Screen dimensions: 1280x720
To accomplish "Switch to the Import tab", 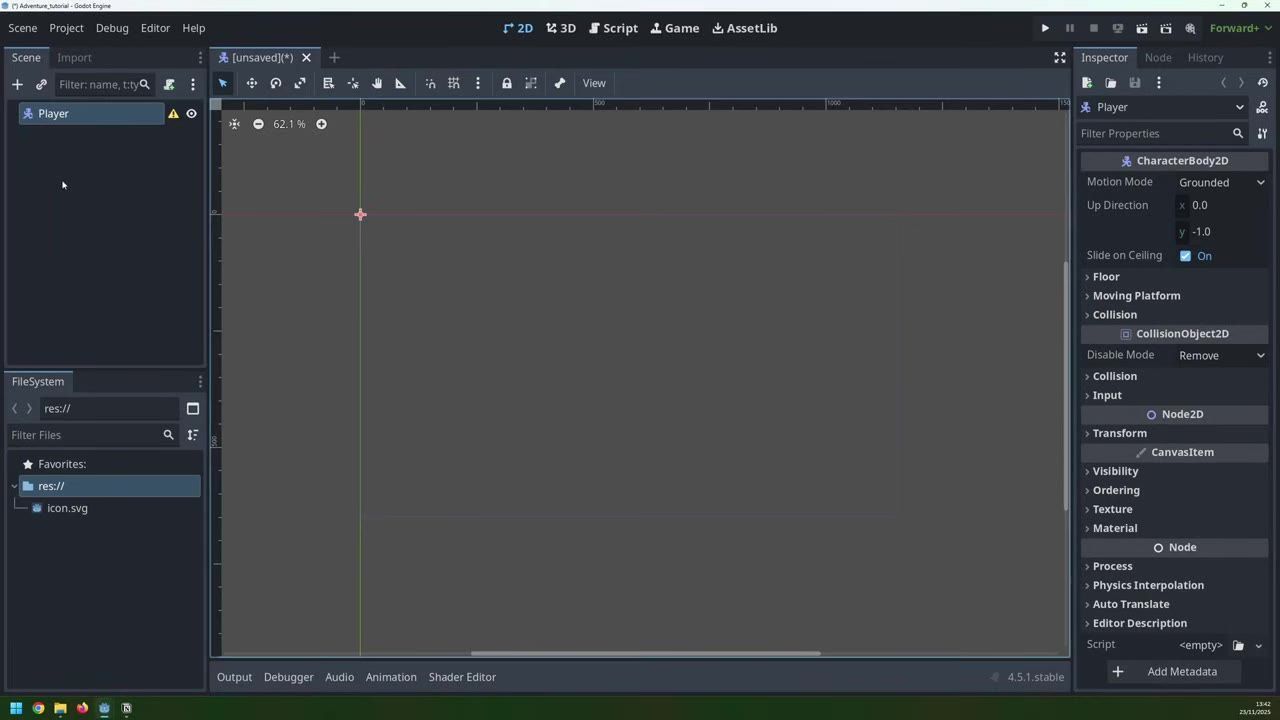I will (x=74, y=58).
